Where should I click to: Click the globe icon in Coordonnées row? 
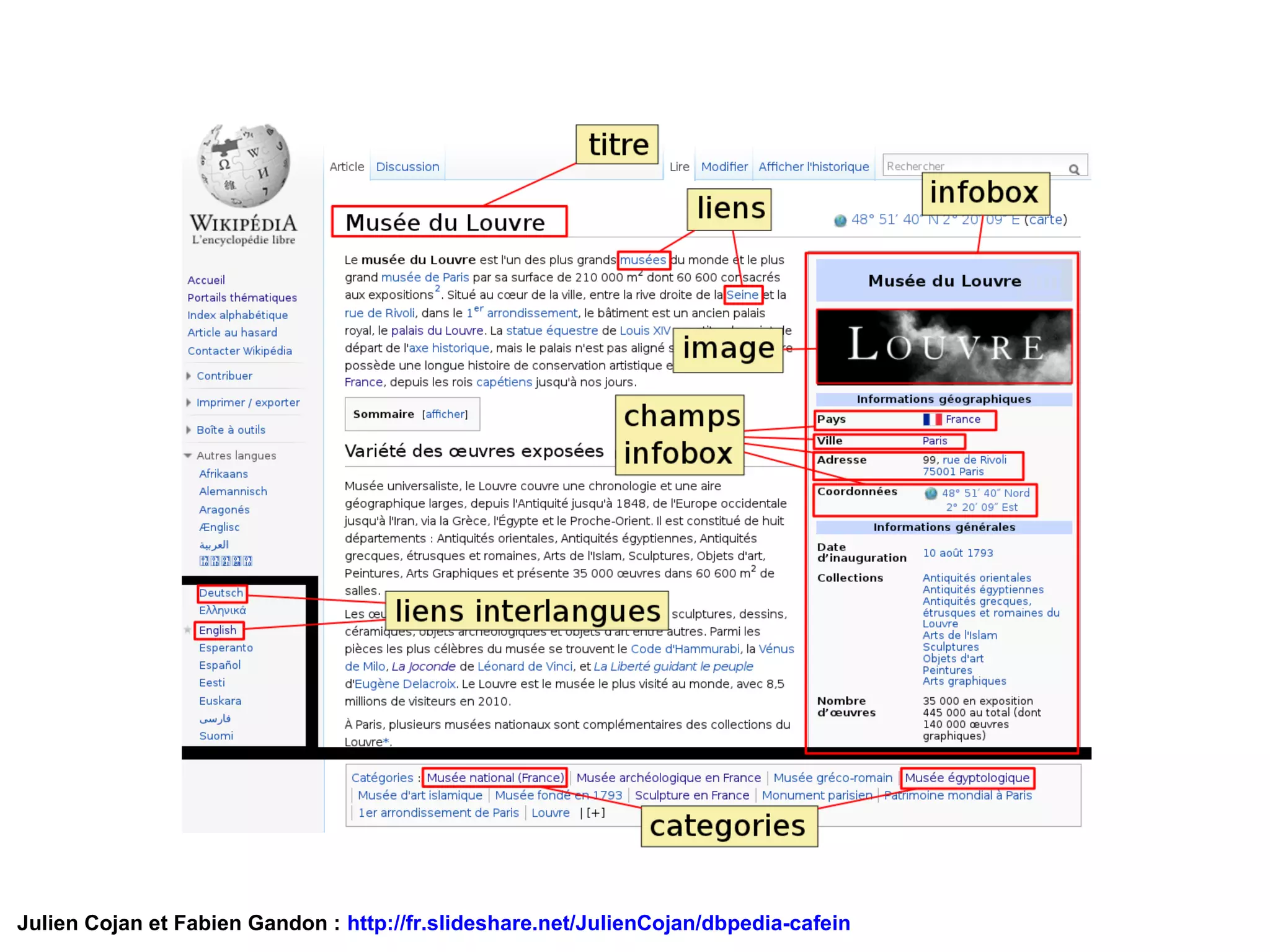pos(931,493)
